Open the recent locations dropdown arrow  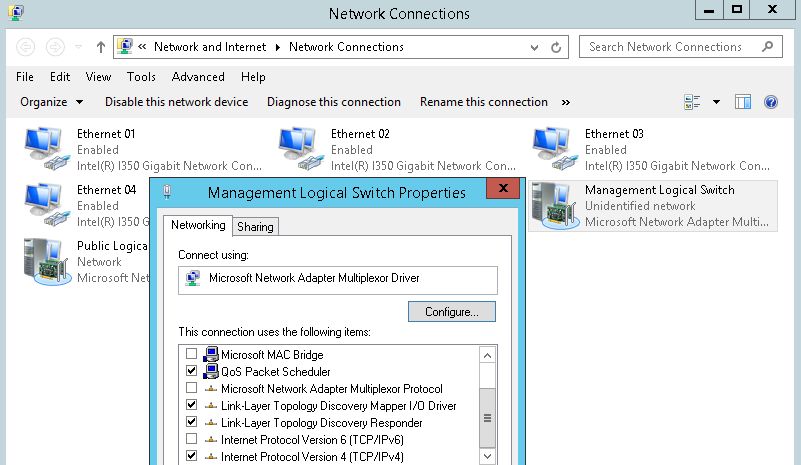click(79, 47)
